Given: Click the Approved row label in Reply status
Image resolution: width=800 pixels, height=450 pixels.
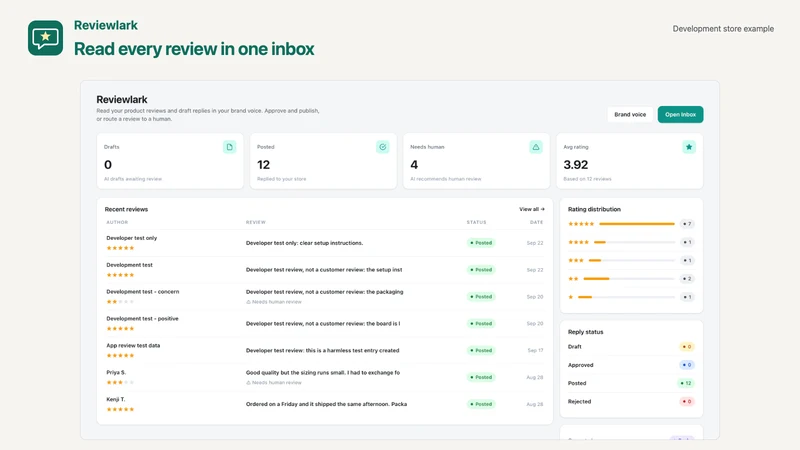Looking at the screenshot, I should [581, 365].
